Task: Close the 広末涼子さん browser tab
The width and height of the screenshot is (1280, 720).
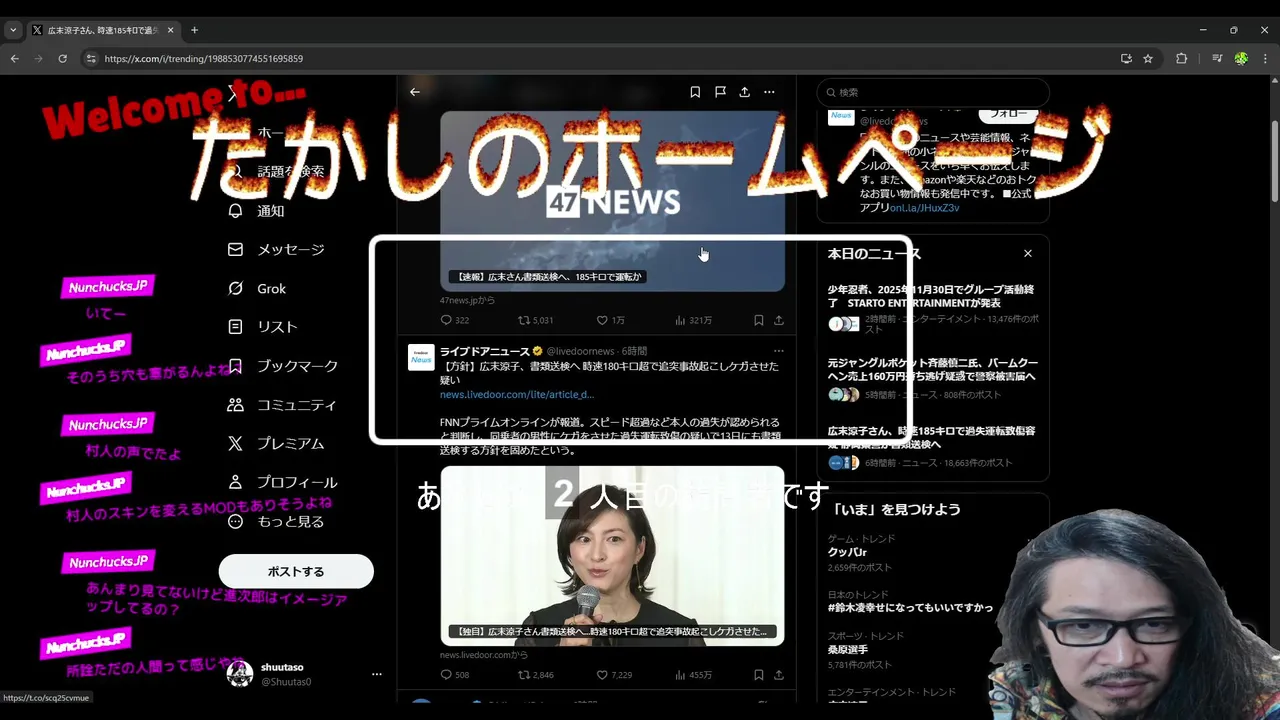Action: click(170, 30)
